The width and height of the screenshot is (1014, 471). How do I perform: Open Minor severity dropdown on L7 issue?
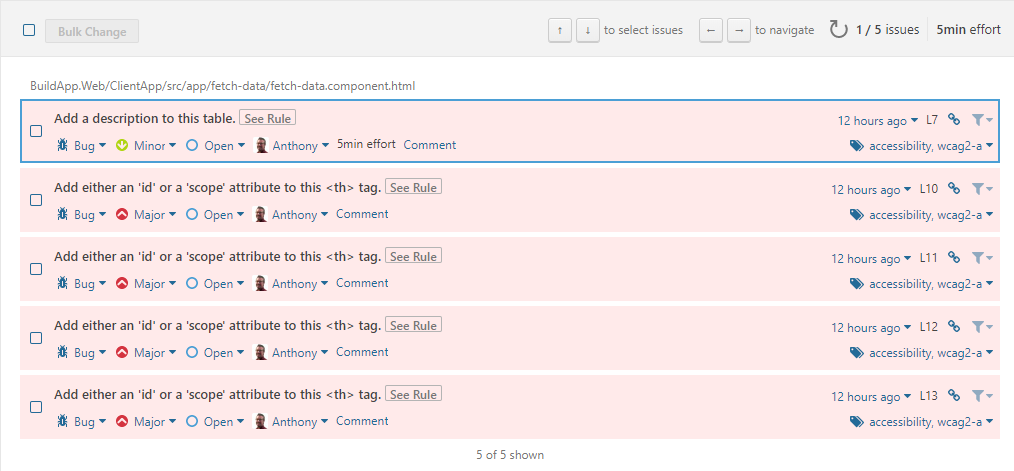pos(147,146)
